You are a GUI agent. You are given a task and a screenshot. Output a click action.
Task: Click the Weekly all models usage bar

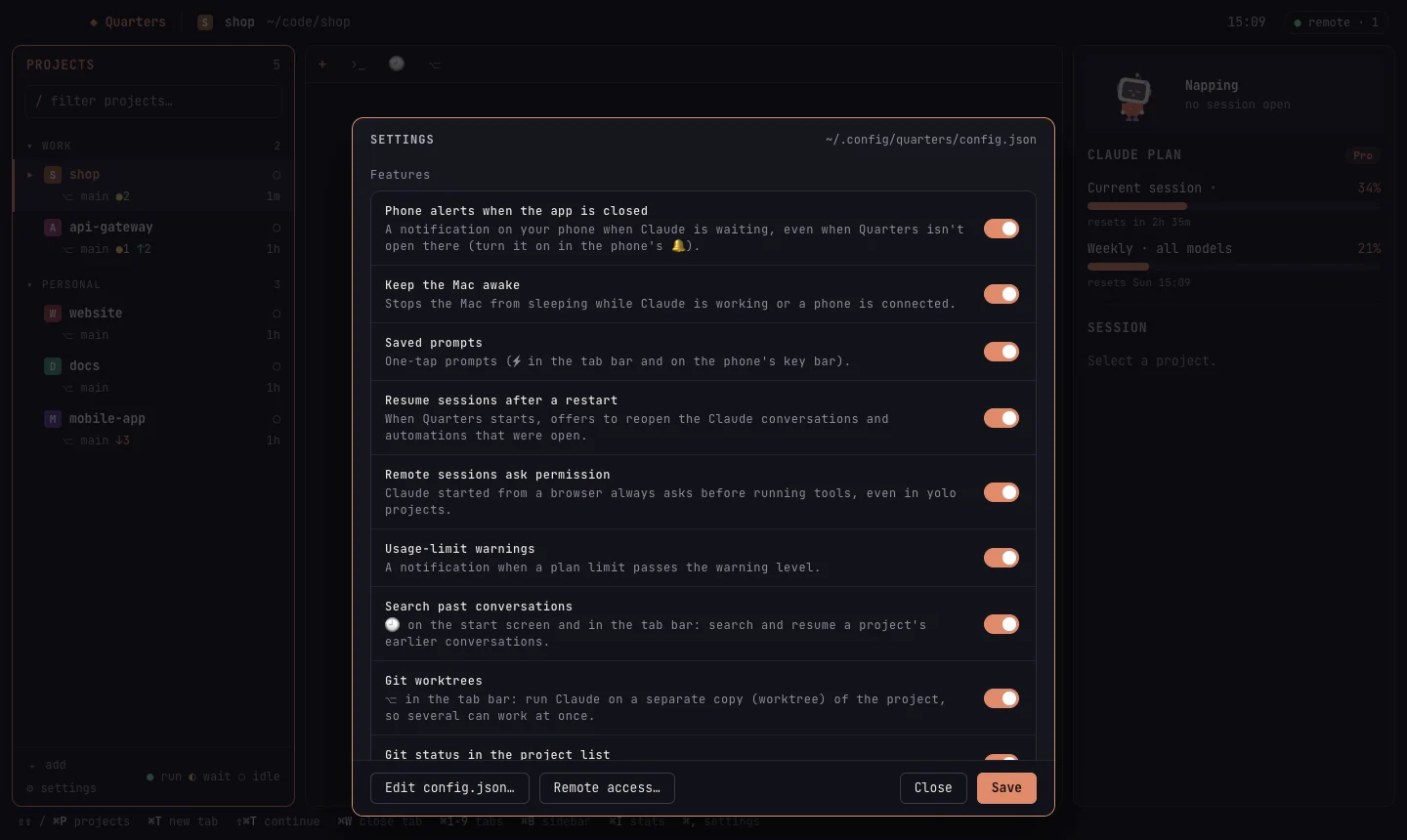coord(1234,267)
